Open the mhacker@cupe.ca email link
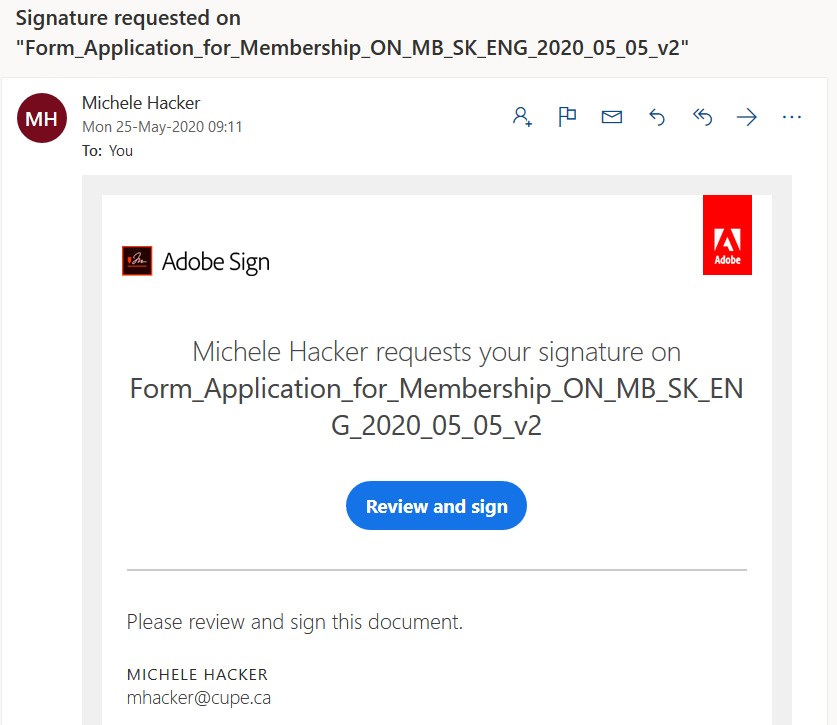837x725 pixels. click(199, 698)
